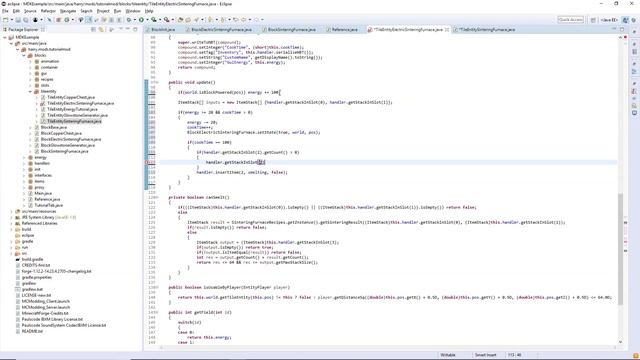Open the Refactor menu
The width and height of the screenshot is (640, 360).
click(x=48, y=11)
